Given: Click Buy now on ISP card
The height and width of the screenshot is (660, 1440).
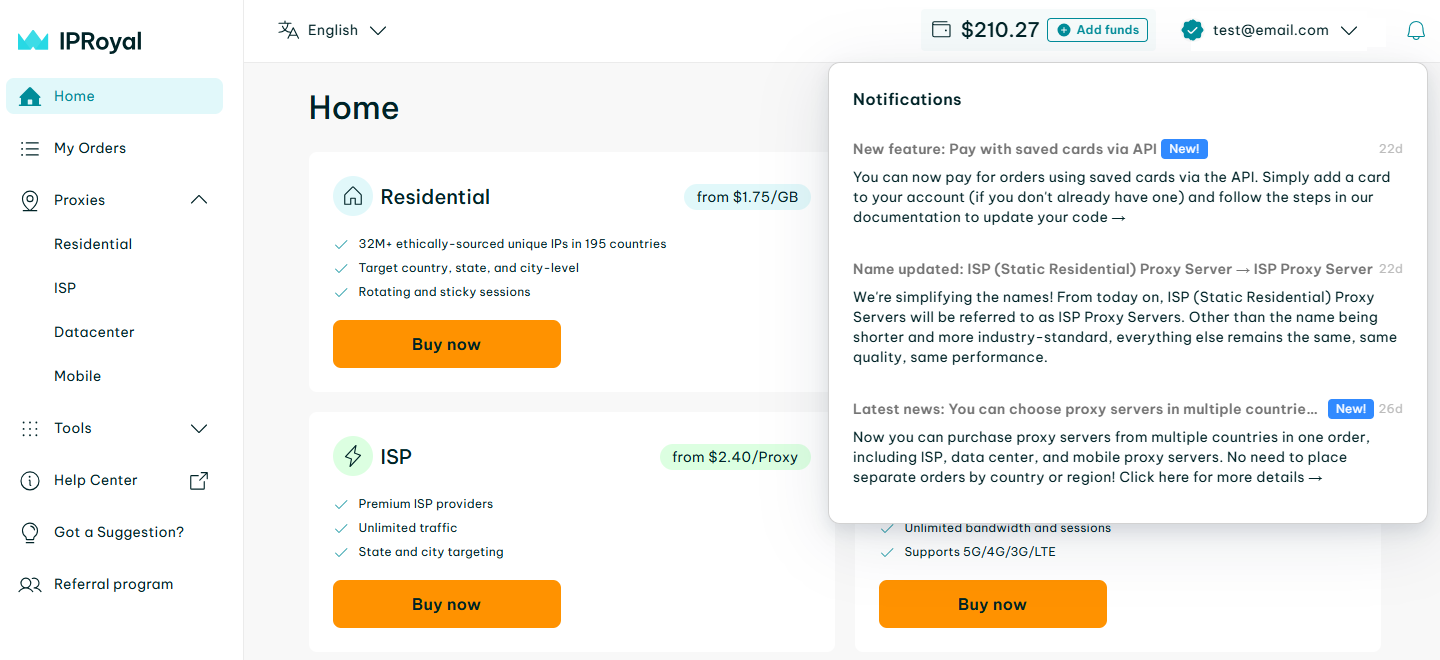Looking at the screenshot, I should tap(447, 604).
